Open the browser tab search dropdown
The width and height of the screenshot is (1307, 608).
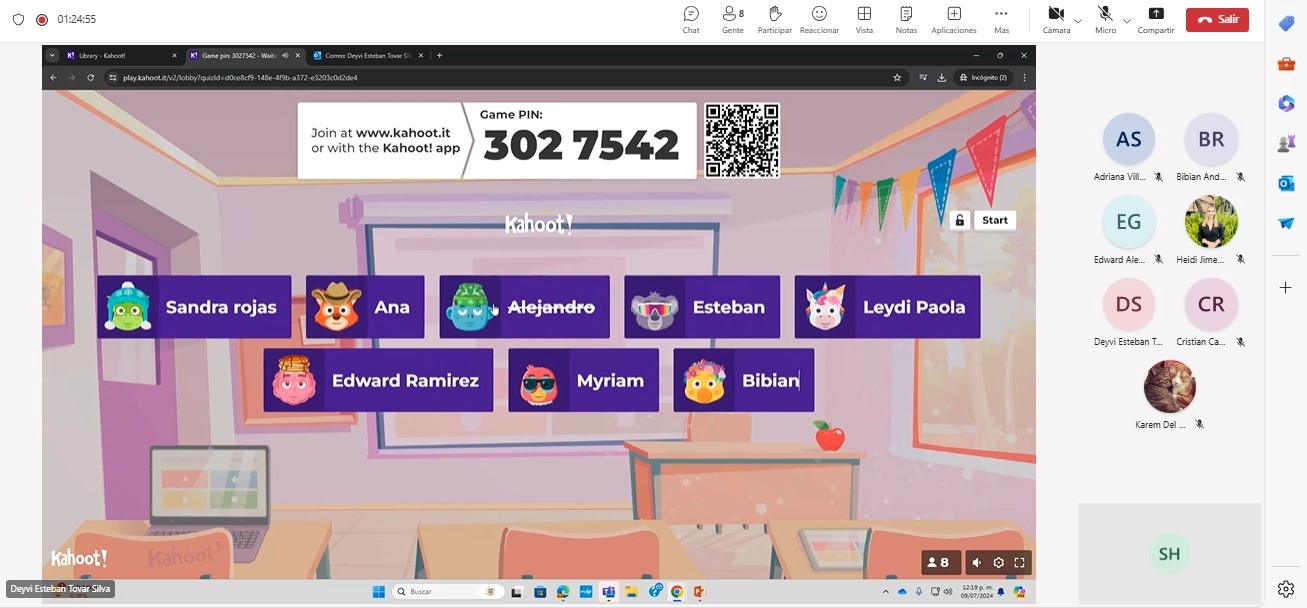pyautogui.click(x=52, y=56)
